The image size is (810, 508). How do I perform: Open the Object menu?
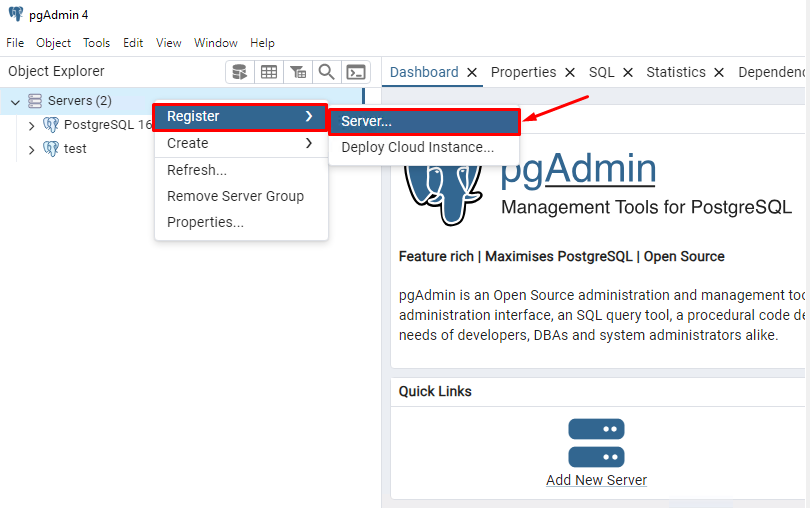53,43
